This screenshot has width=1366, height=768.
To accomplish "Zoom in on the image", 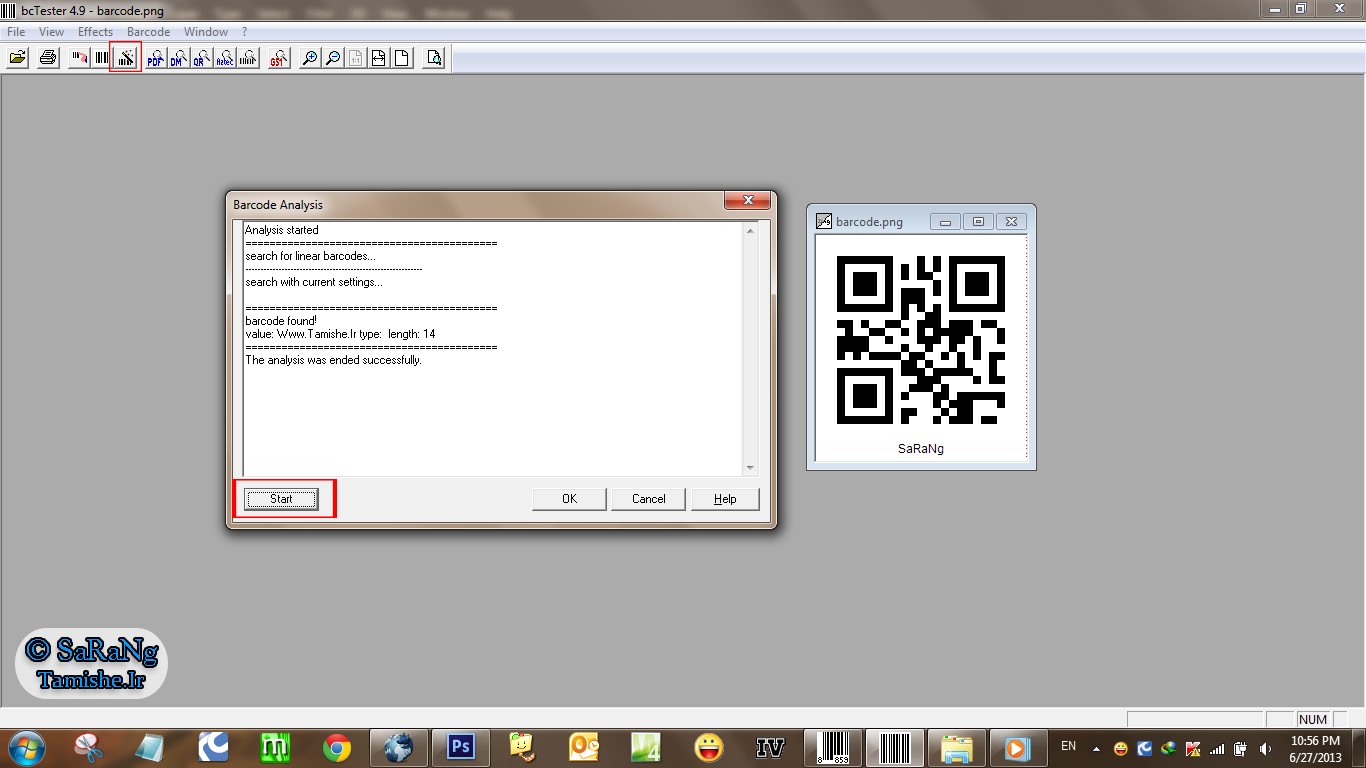I will (x=310, y=58).
